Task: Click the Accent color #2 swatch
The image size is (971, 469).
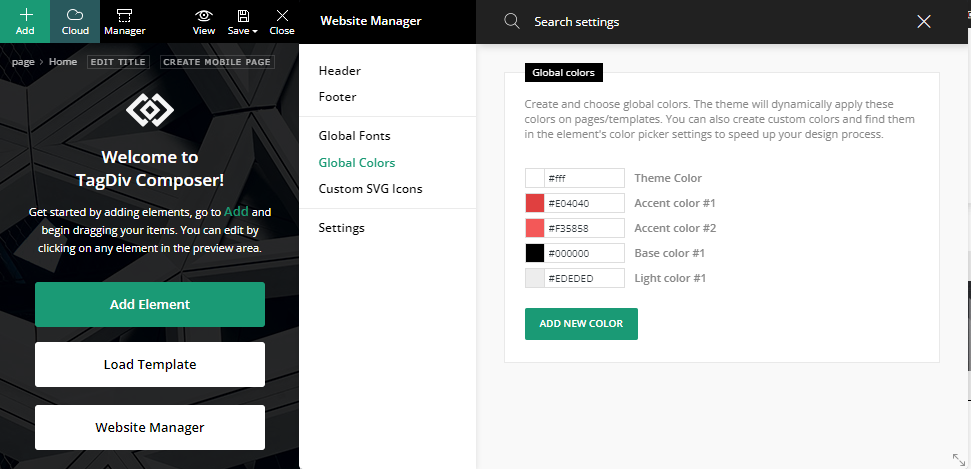Action: tap(534, 228)
